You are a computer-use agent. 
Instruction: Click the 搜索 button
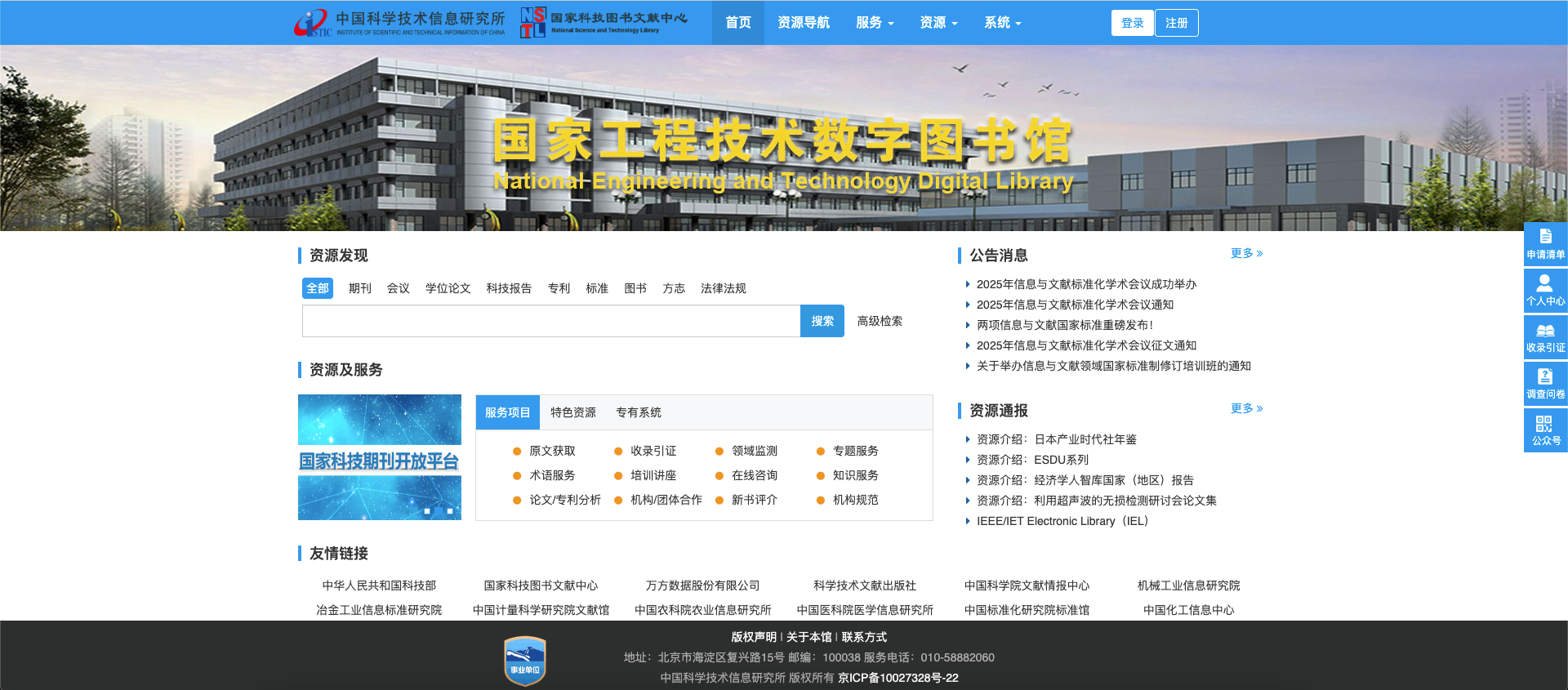click(822, 321)
